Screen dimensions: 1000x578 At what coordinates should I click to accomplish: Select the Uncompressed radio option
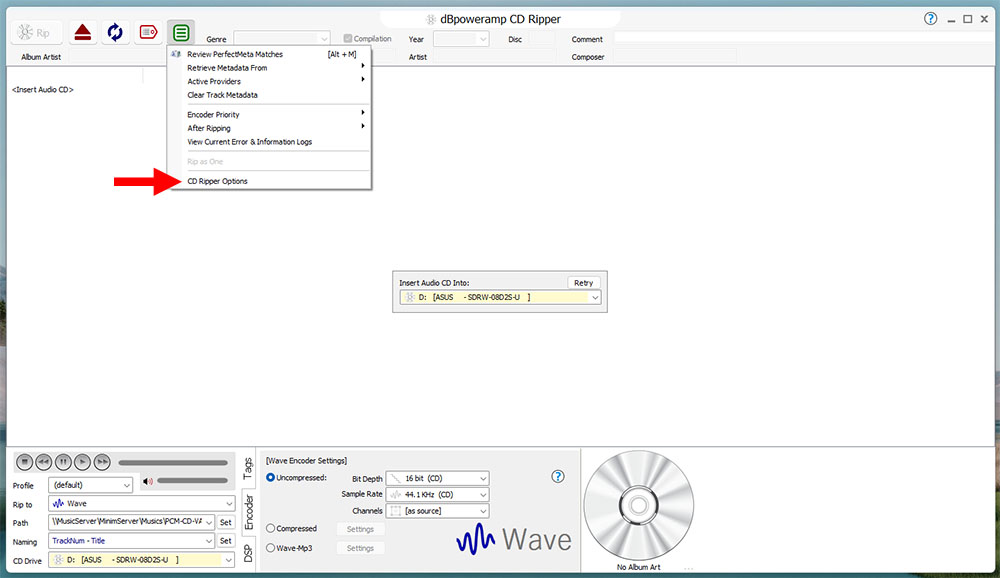click(x=271, y=478)
